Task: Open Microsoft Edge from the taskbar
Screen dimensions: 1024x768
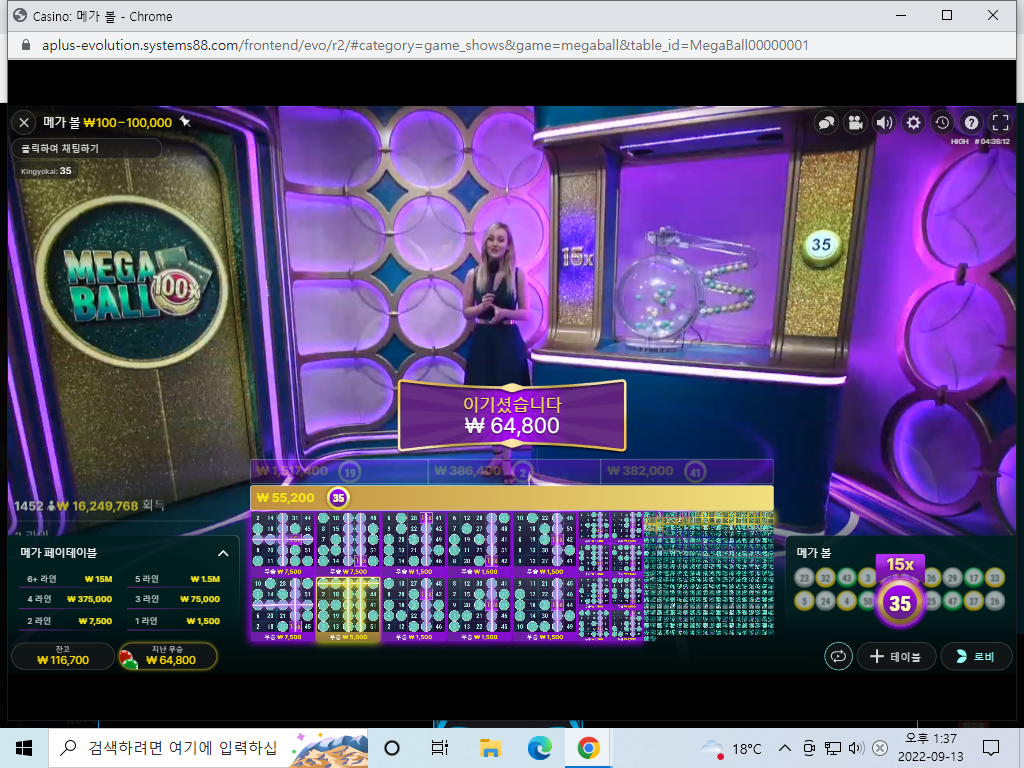Action: tap(539, 748)
